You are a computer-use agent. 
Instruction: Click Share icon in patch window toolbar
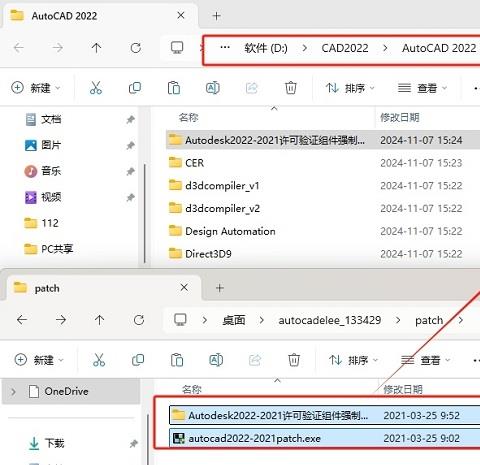(x=255, y=360)
